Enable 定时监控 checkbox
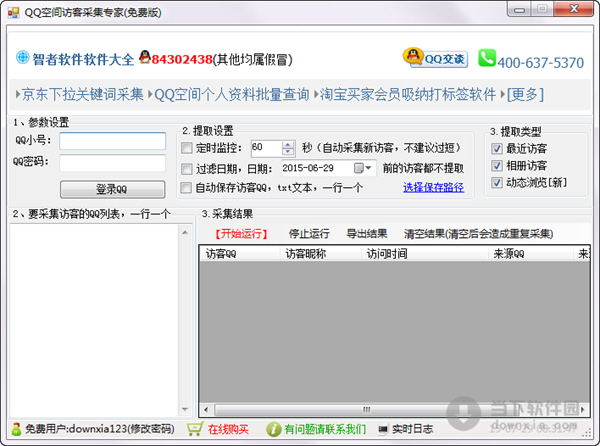Image resolution: width=600 pixels, height=446 pixels. (x=187, y=148)
